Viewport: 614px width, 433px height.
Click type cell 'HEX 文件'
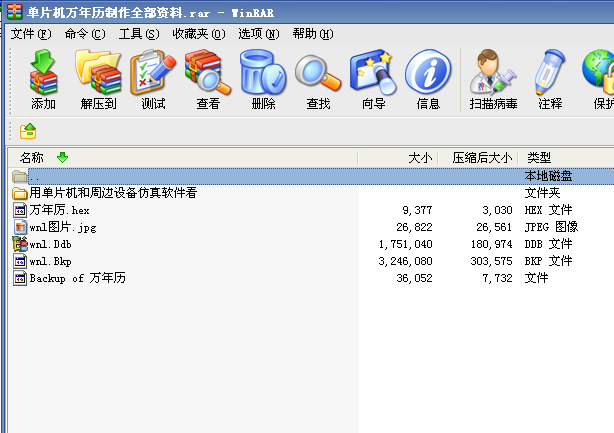[548, 210]
